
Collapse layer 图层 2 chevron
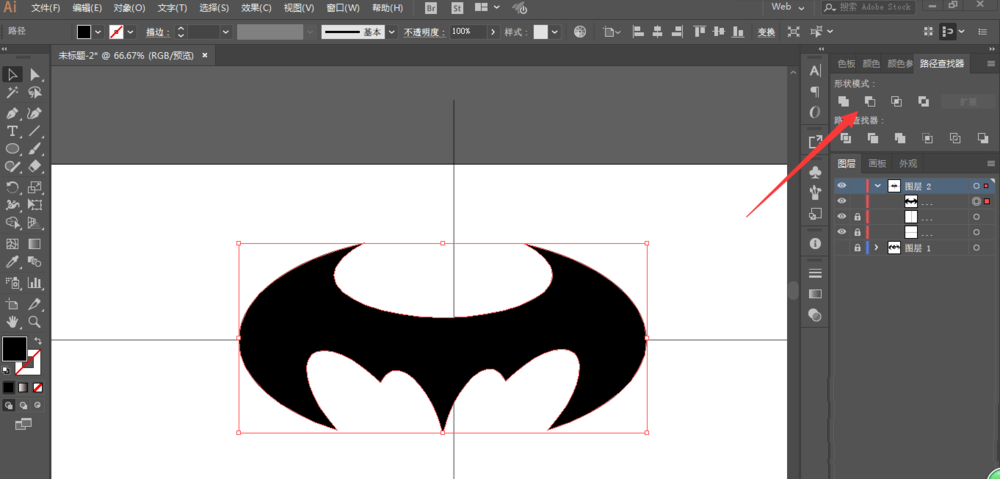coord(878,186)
